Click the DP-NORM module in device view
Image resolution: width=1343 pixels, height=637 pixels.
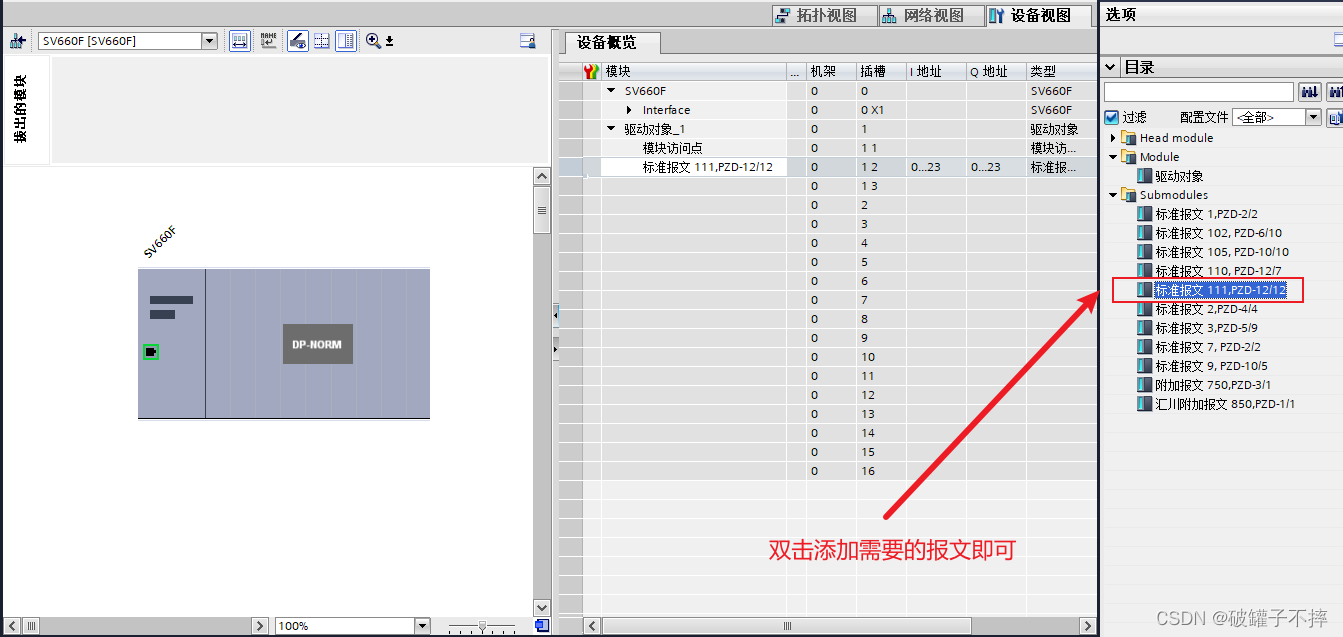coord(318,344)
